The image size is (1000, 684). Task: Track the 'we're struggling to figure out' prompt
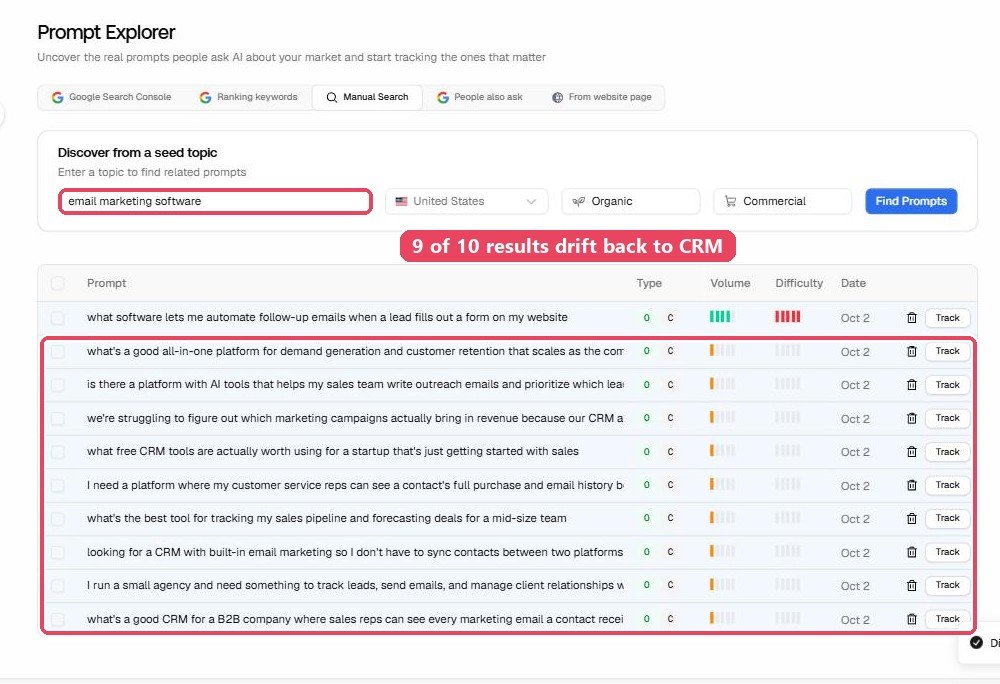tap(947, 418)
